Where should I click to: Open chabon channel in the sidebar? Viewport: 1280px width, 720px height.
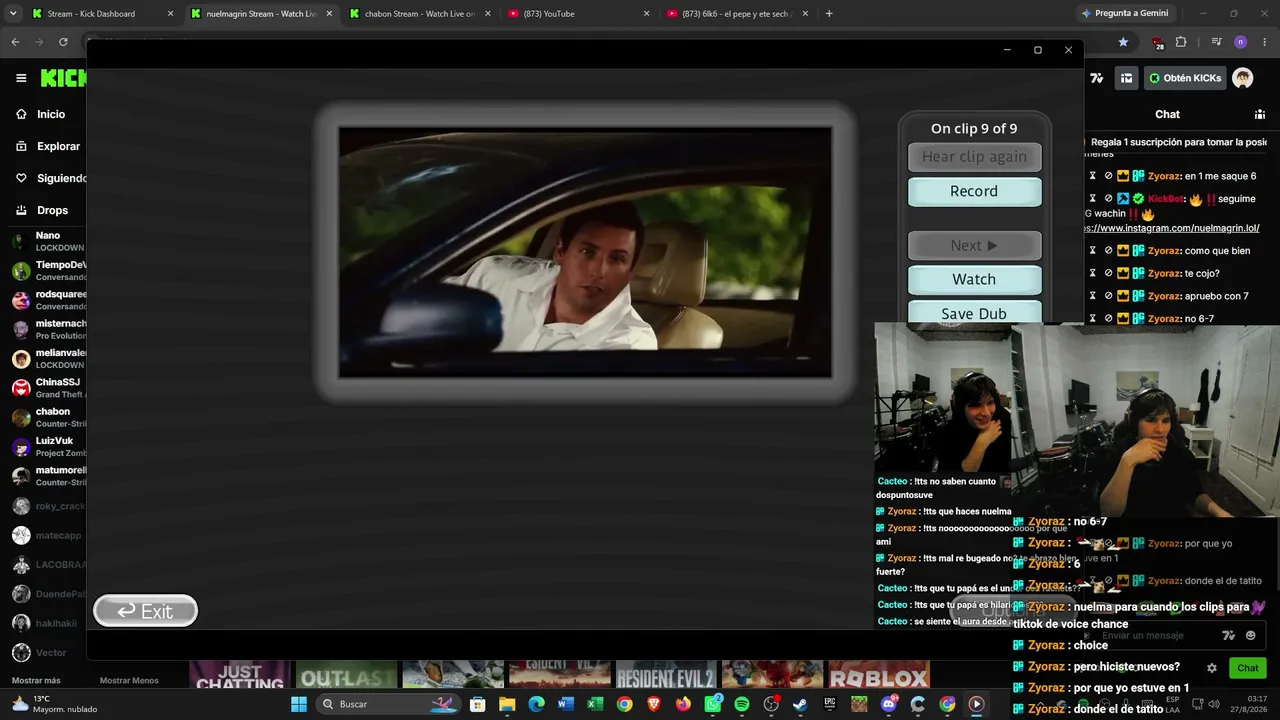48,417
